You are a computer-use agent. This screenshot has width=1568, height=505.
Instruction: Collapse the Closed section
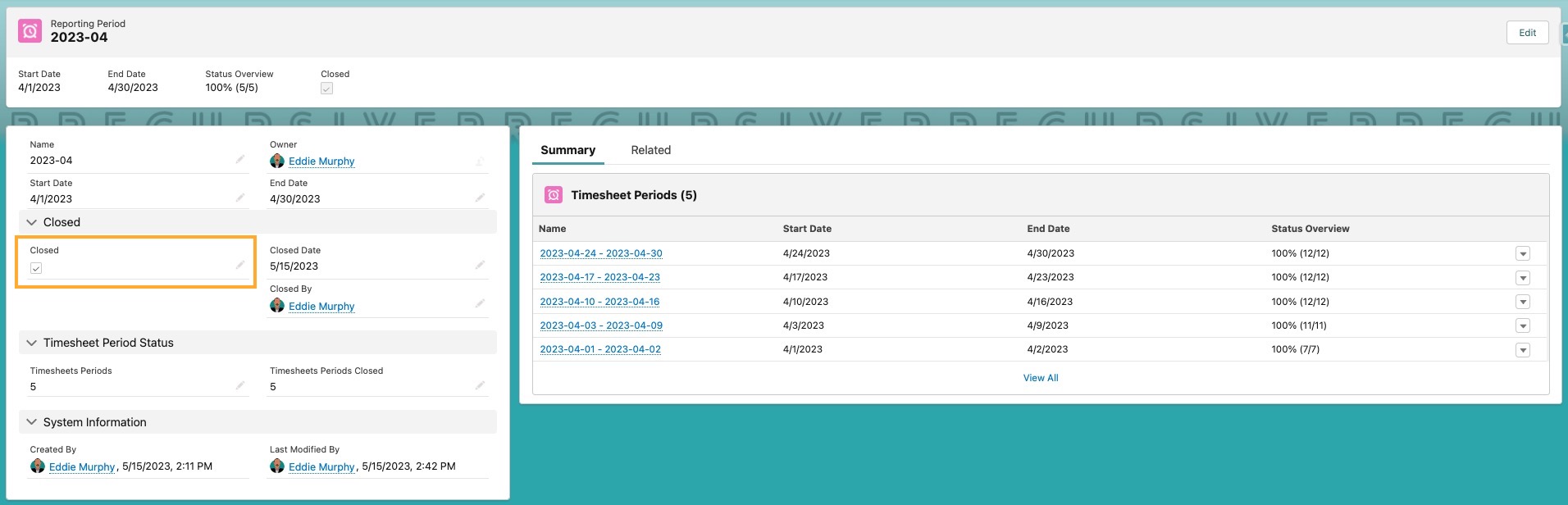pos(32,222)
